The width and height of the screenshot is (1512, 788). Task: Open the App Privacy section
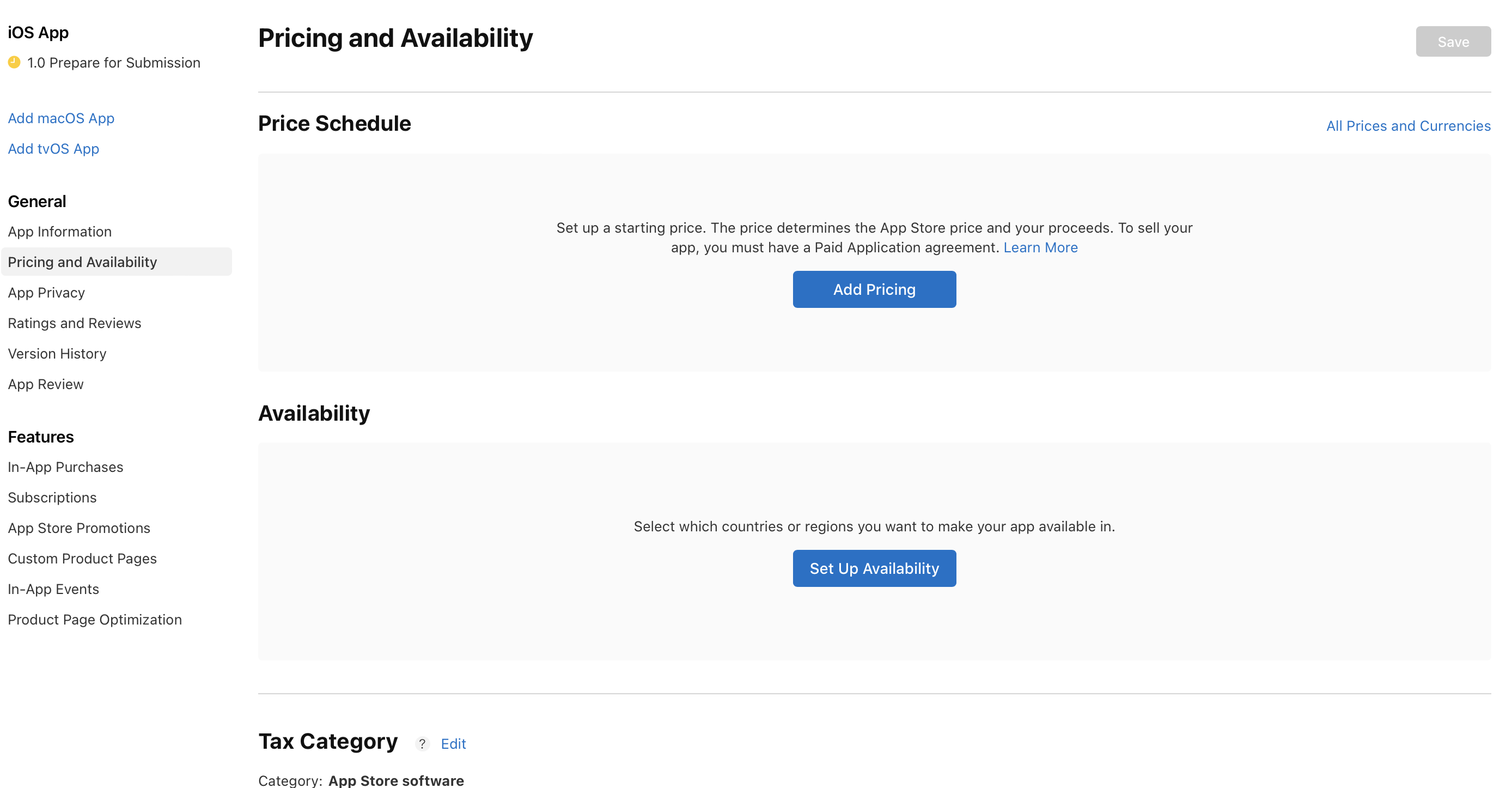pos(46,293)
